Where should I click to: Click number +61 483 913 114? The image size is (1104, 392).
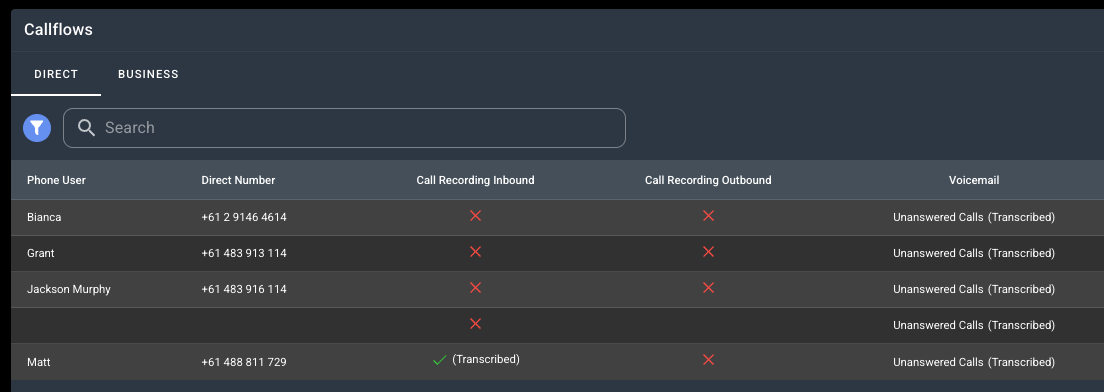tap(244, 253)
